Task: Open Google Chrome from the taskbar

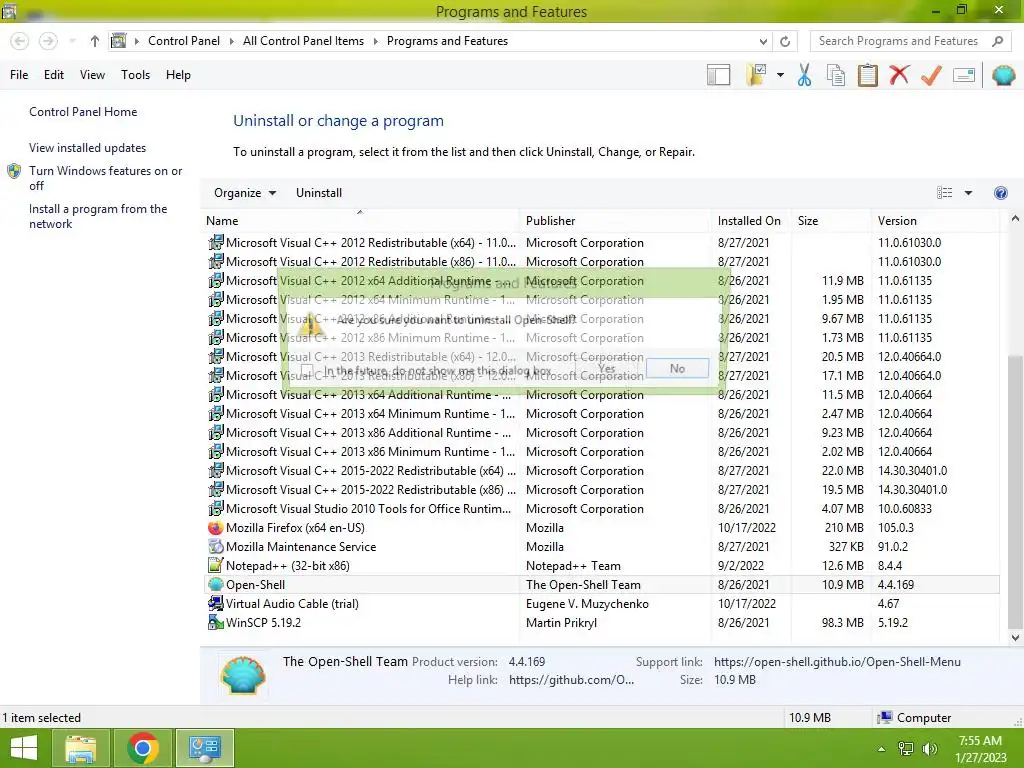Action: pyautogui.click(x=142, y=748)
